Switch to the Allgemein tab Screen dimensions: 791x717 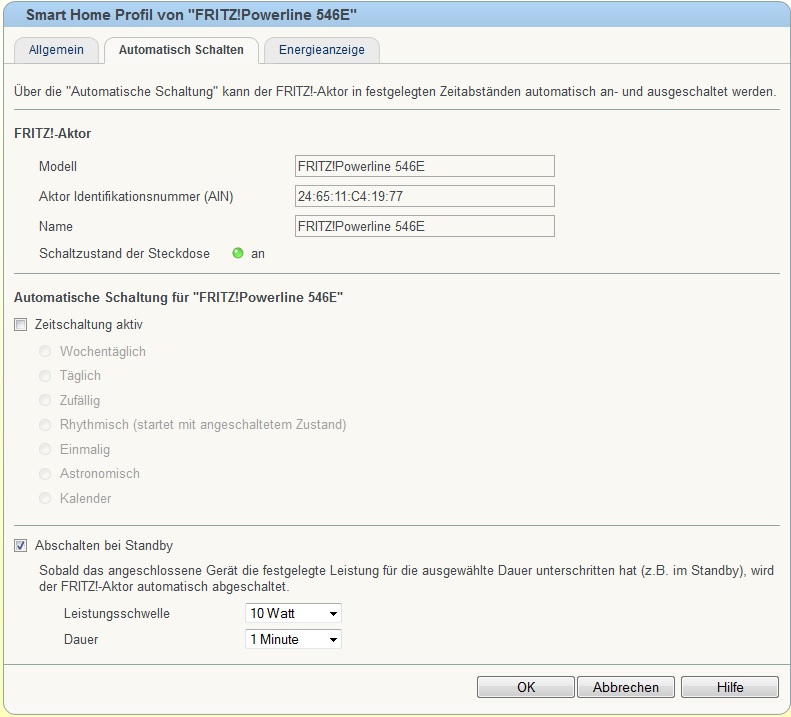(x=56, y=50)
